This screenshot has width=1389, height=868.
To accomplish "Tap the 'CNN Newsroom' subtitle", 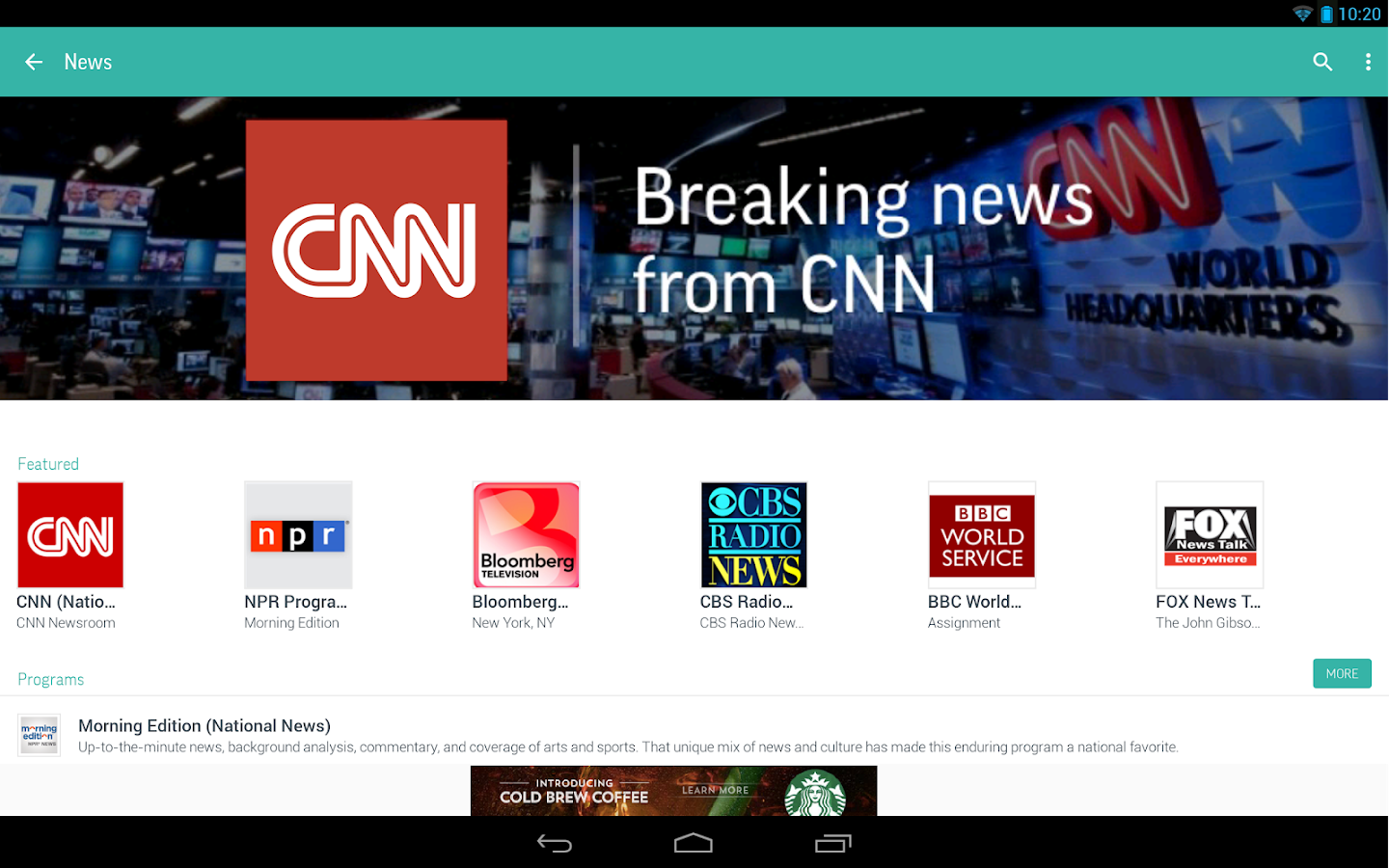I will point(66,623).
